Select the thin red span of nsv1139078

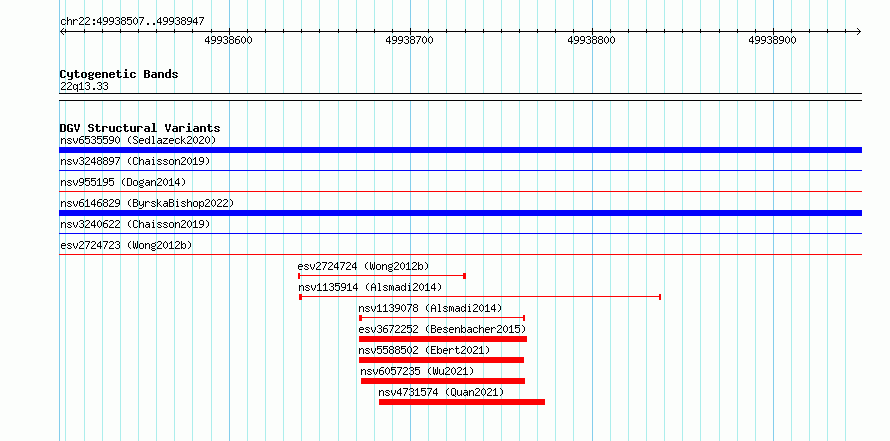point(442,318)
